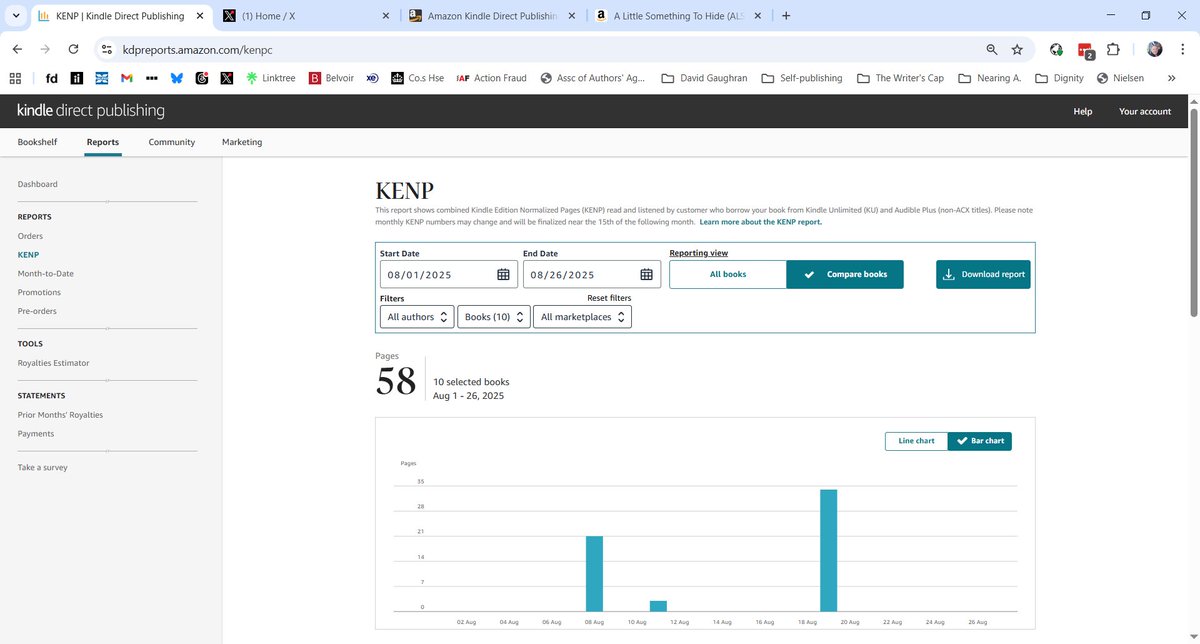Close the A Little Something To Hide tab

coord(757,16)
